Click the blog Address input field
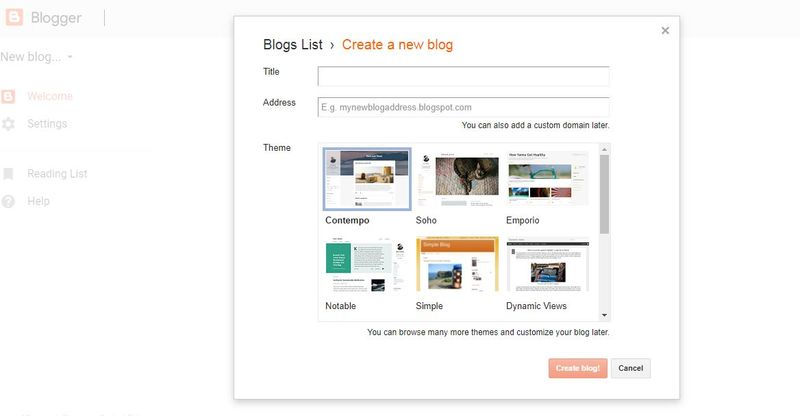800x416 pixels. pos(463,107)
